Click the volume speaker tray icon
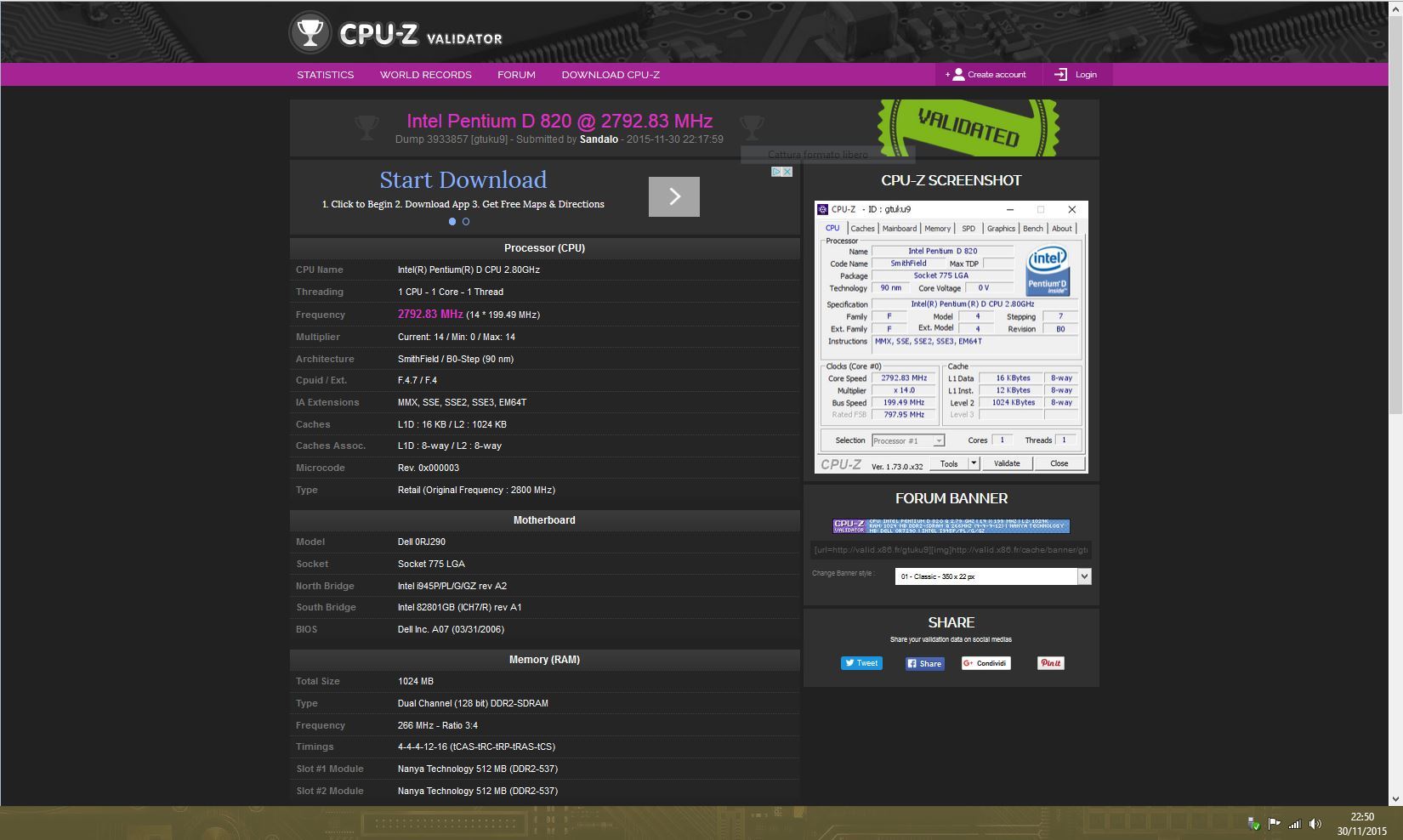The image size is (1403, 840). pyautogui.click(x=1315, y=823)
